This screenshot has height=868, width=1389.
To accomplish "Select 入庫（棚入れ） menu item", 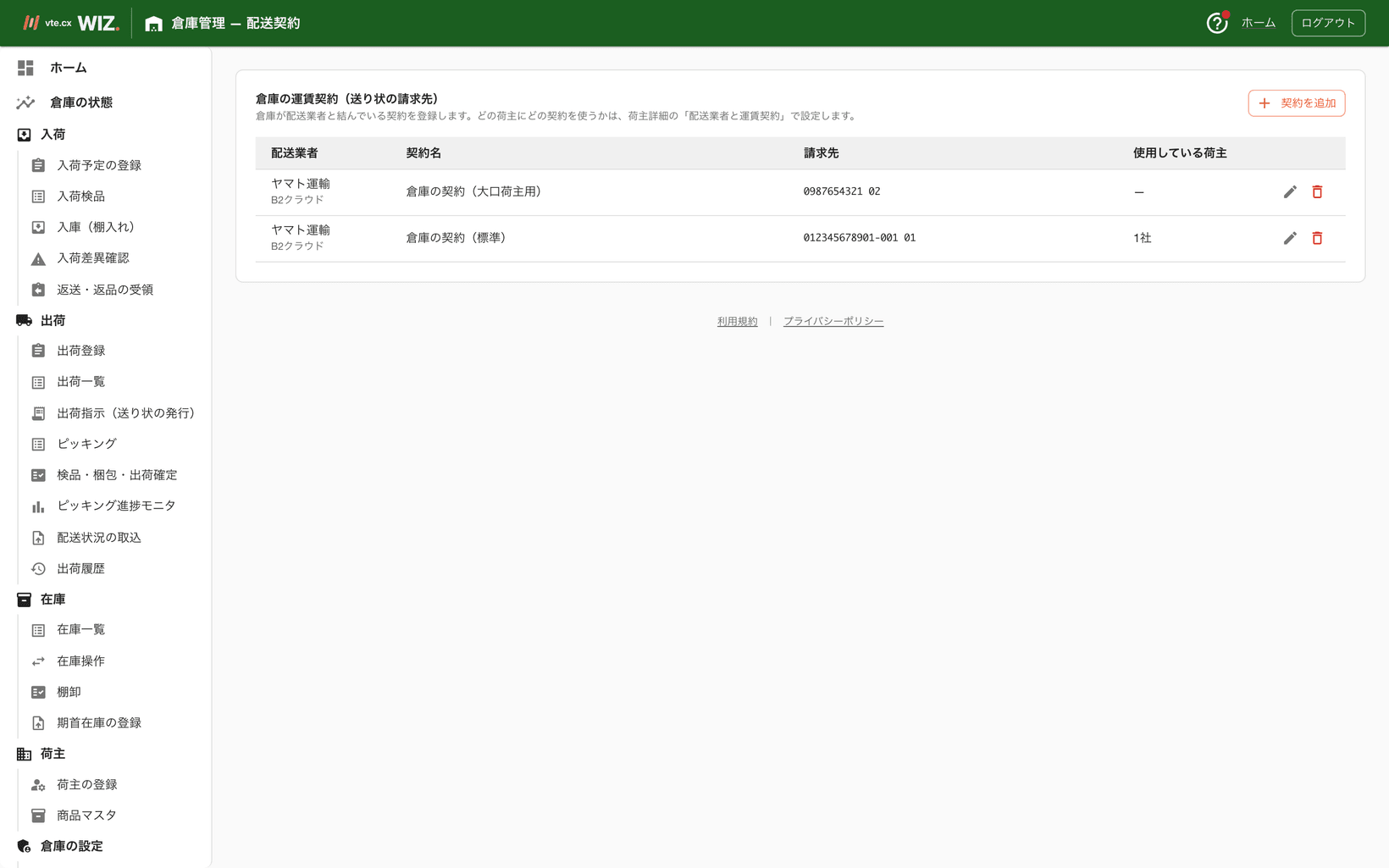I will [x=95, y=227].
